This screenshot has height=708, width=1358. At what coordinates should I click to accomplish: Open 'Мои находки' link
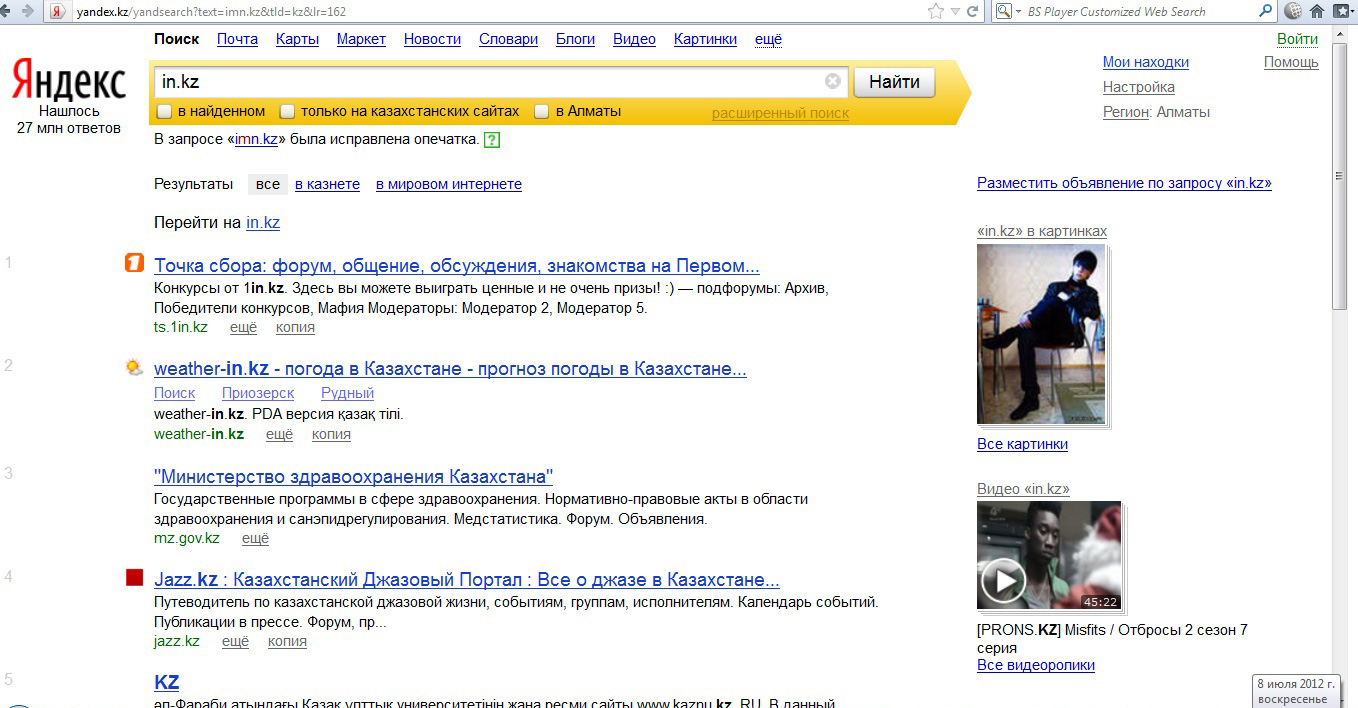1146,62
